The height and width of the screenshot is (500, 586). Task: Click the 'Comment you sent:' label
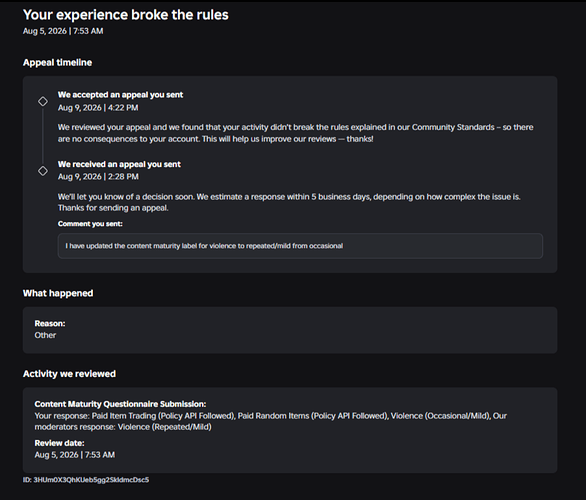pyautogui.click(x=90, y=224)
